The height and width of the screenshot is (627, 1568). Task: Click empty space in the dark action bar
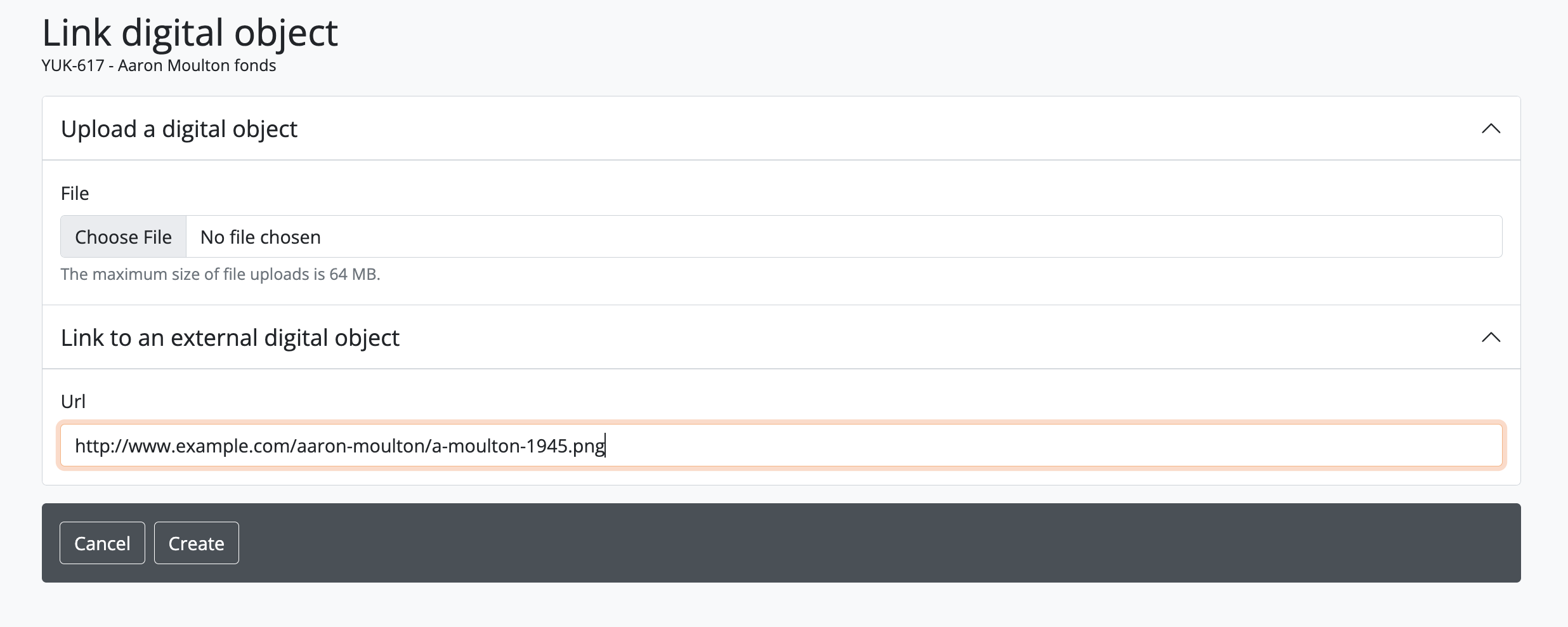[825, 543]
